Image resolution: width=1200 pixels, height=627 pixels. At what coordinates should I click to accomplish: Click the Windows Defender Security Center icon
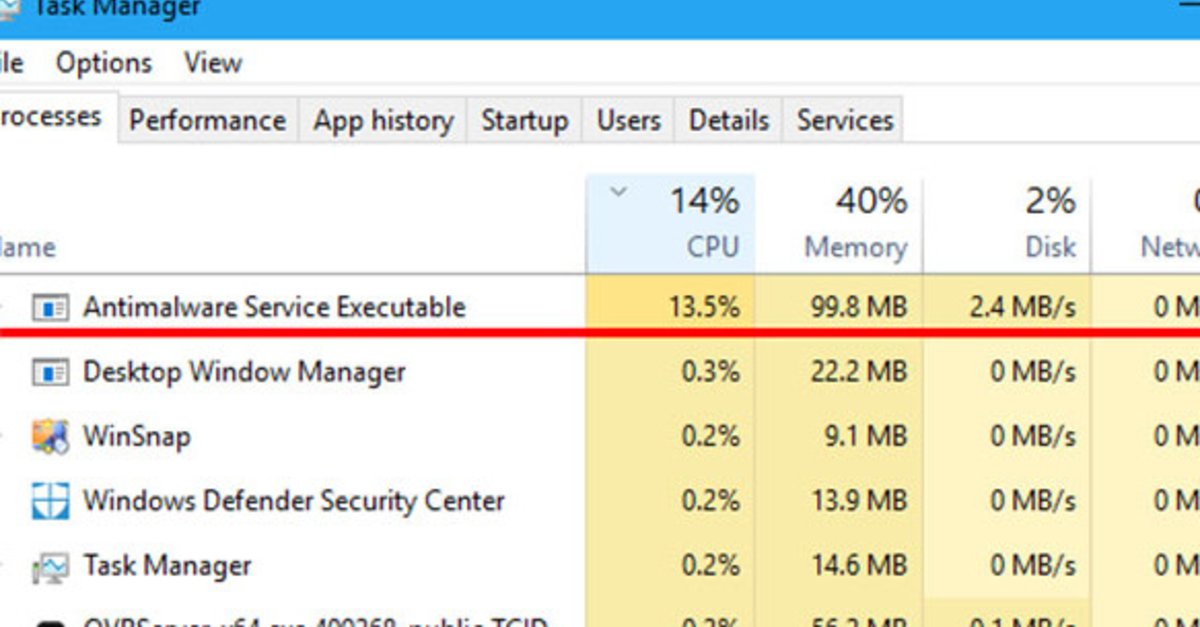(x=50, y=500)
